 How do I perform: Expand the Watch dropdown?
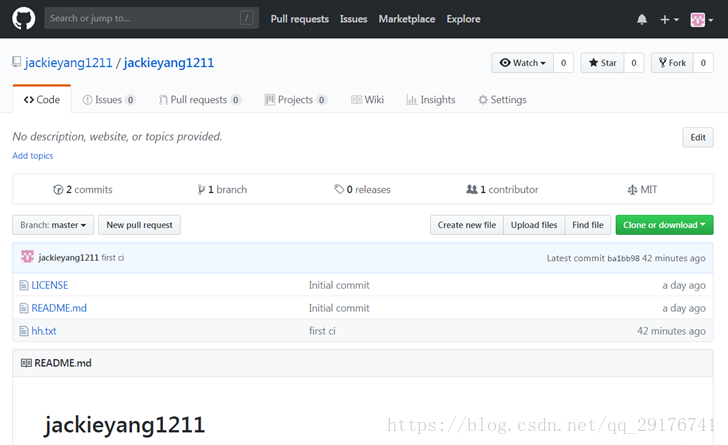pos(522,63)
